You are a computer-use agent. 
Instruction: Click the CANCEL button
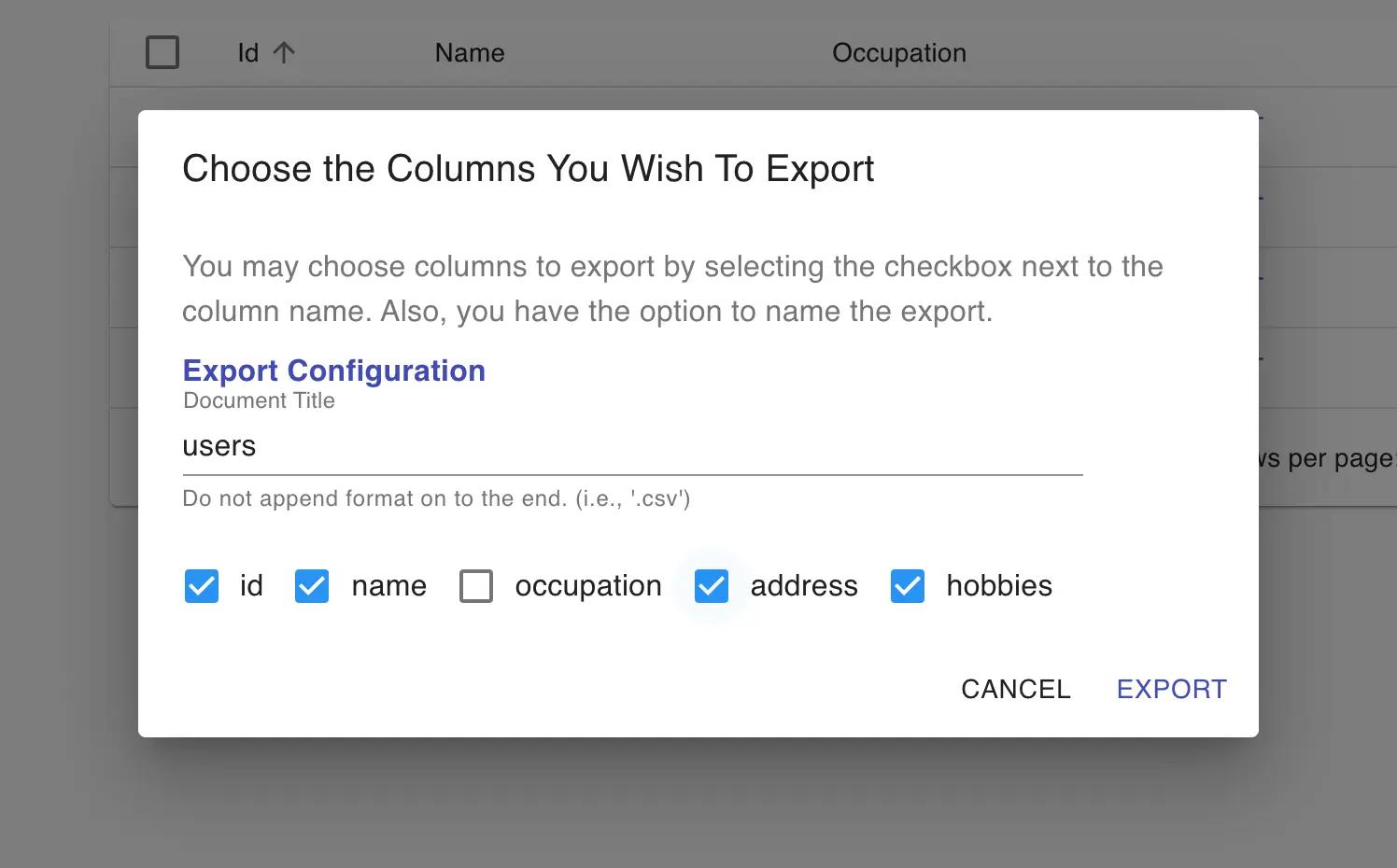[1015, 689]
